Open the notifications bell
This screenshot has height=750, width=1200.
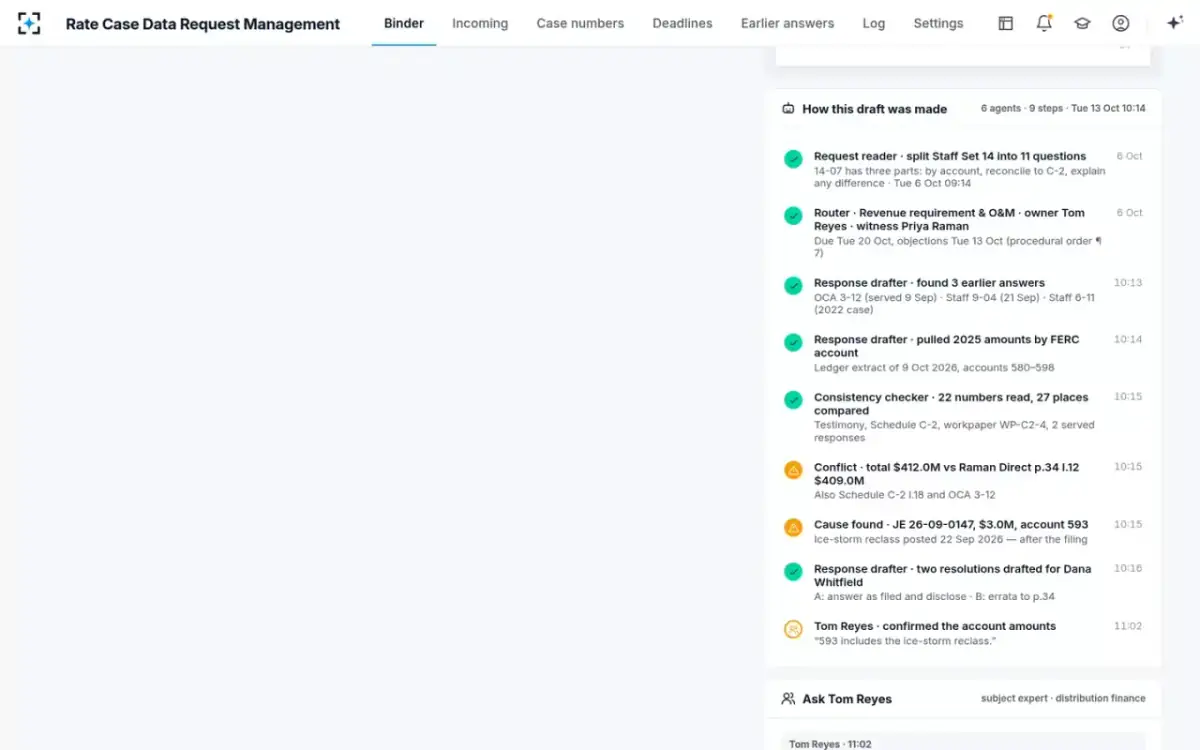point(1044,23)
